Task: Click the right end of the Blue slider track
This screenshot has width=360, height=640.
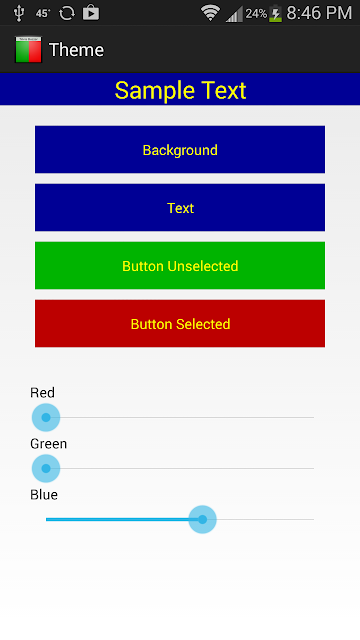Action: click(312, 519)
